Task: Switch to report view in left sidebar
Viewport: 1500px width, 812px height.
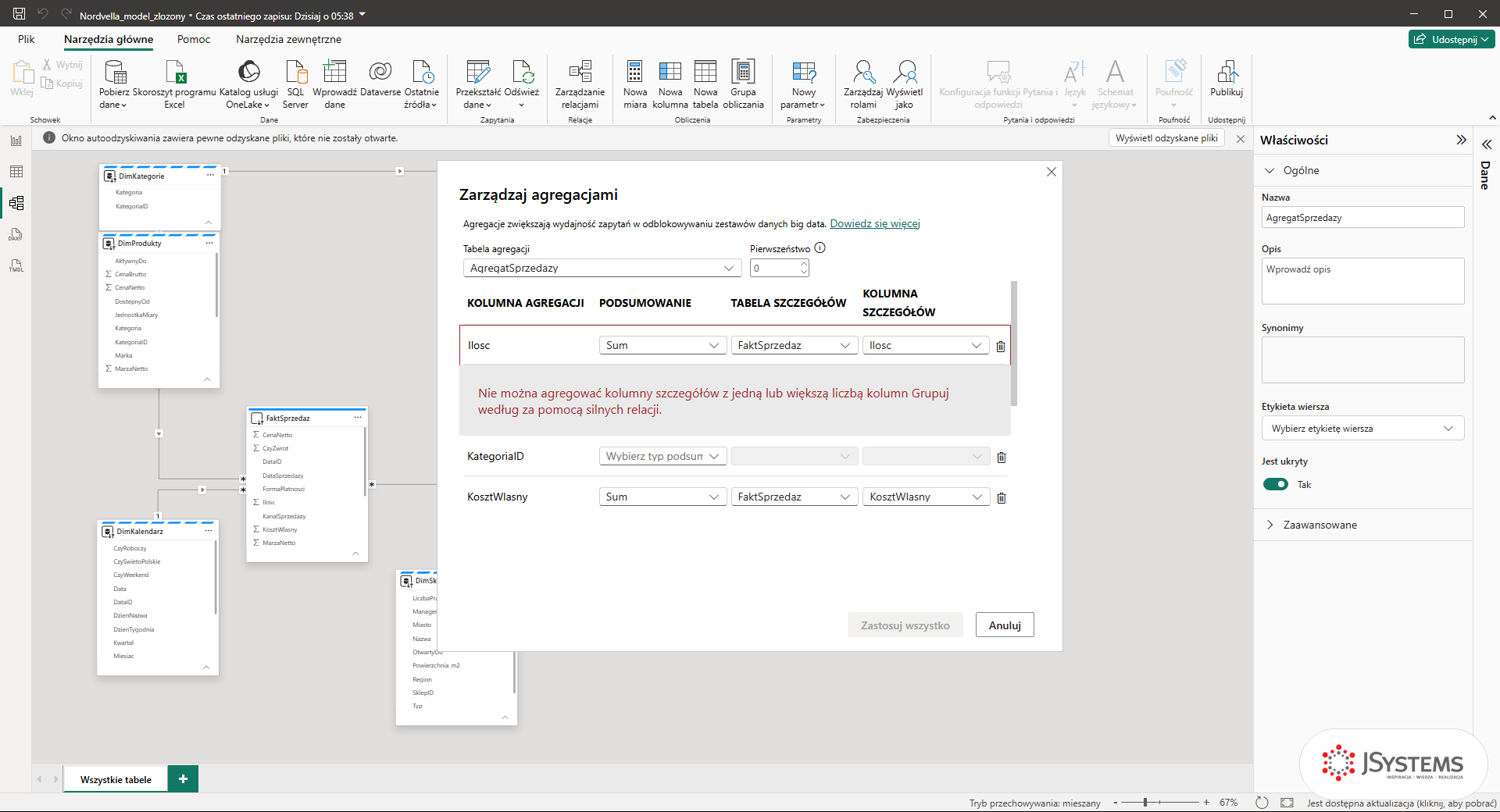Action: click(16, 141)
